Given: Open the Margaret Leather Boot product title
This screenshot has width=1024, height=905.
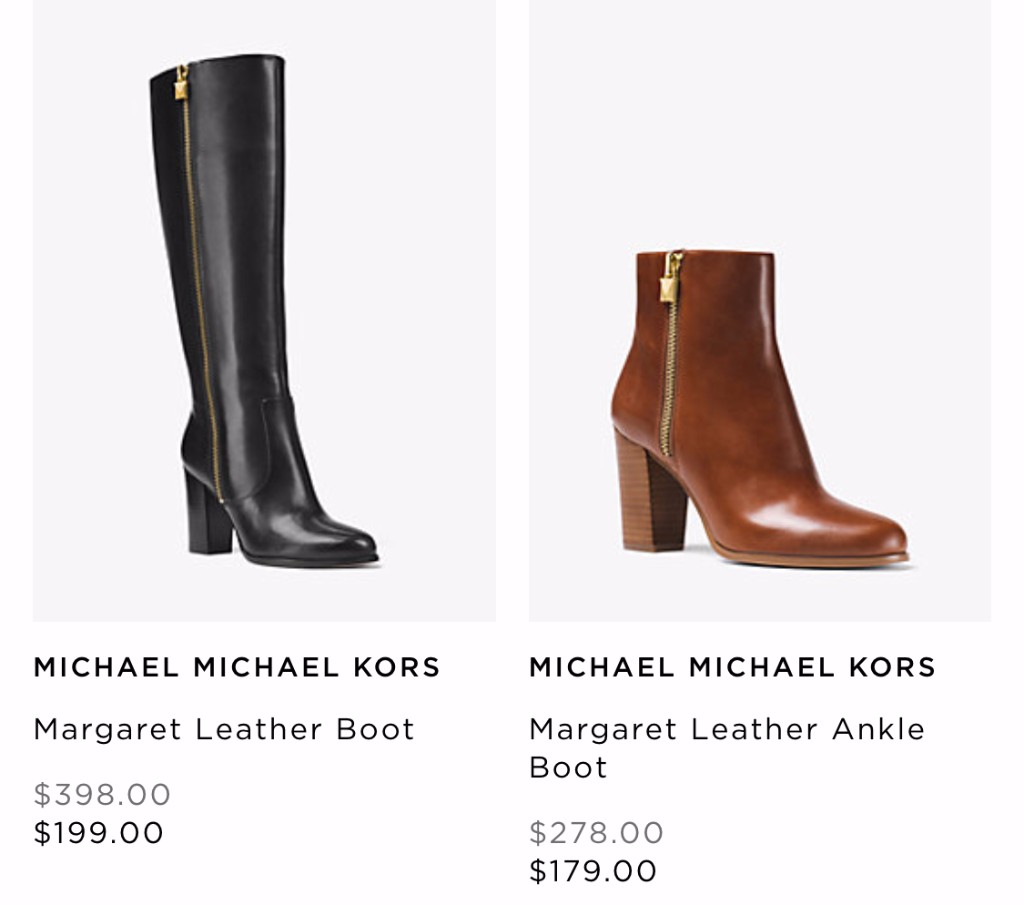Looking at the screenshot, I should [224, 729].
